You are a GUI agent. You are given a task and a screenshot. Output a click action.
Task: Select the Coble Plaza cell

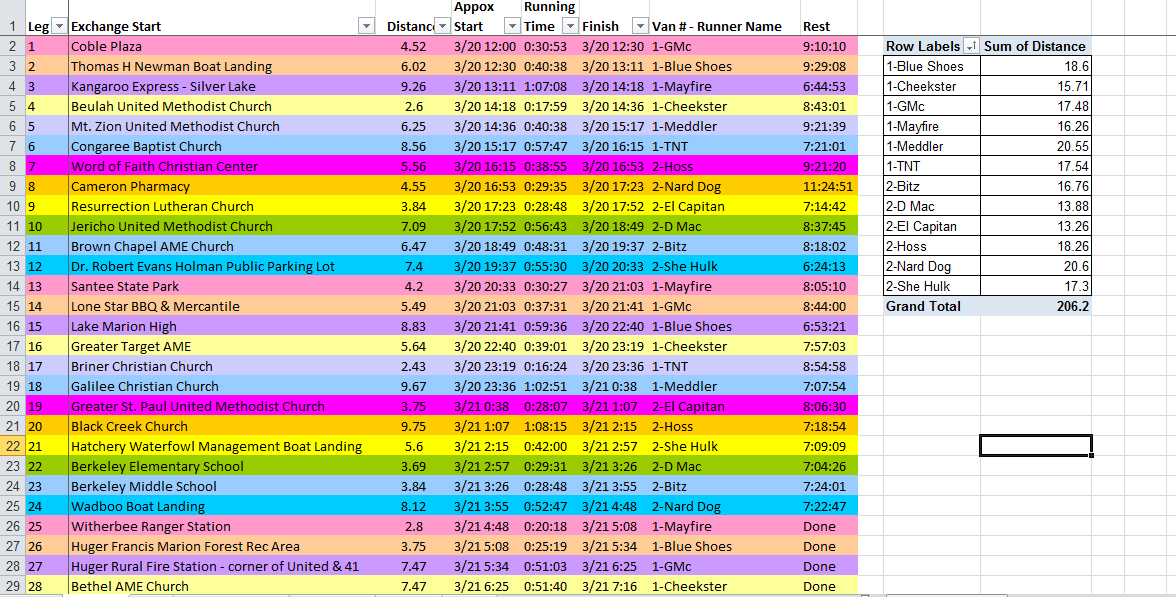point(106,46)
